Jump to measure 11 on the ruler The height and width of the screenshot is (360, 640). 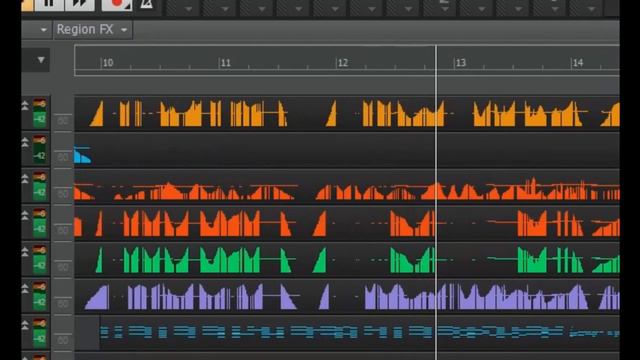click(225, 63)
